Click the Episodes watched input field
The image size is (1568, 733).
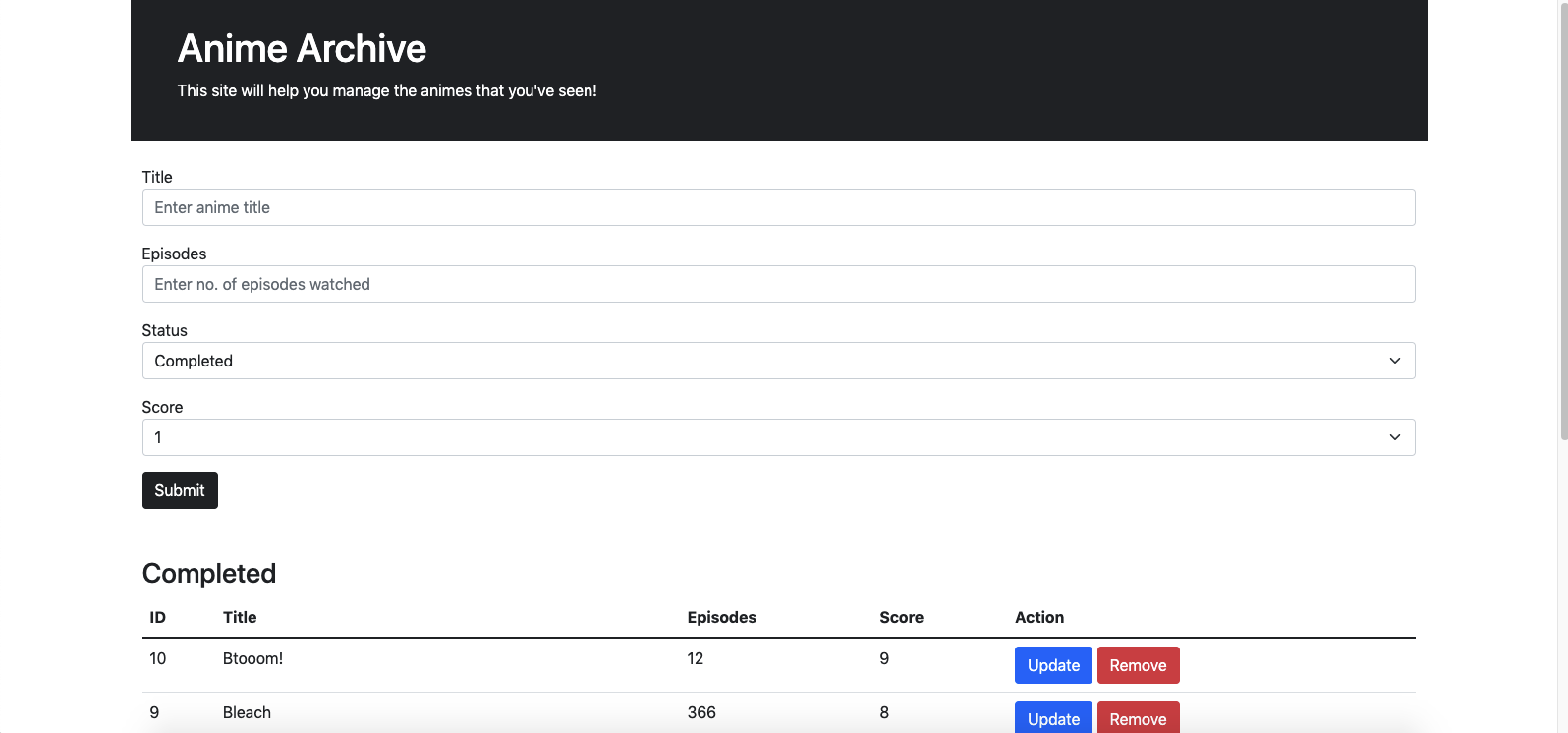click(778, 284)
